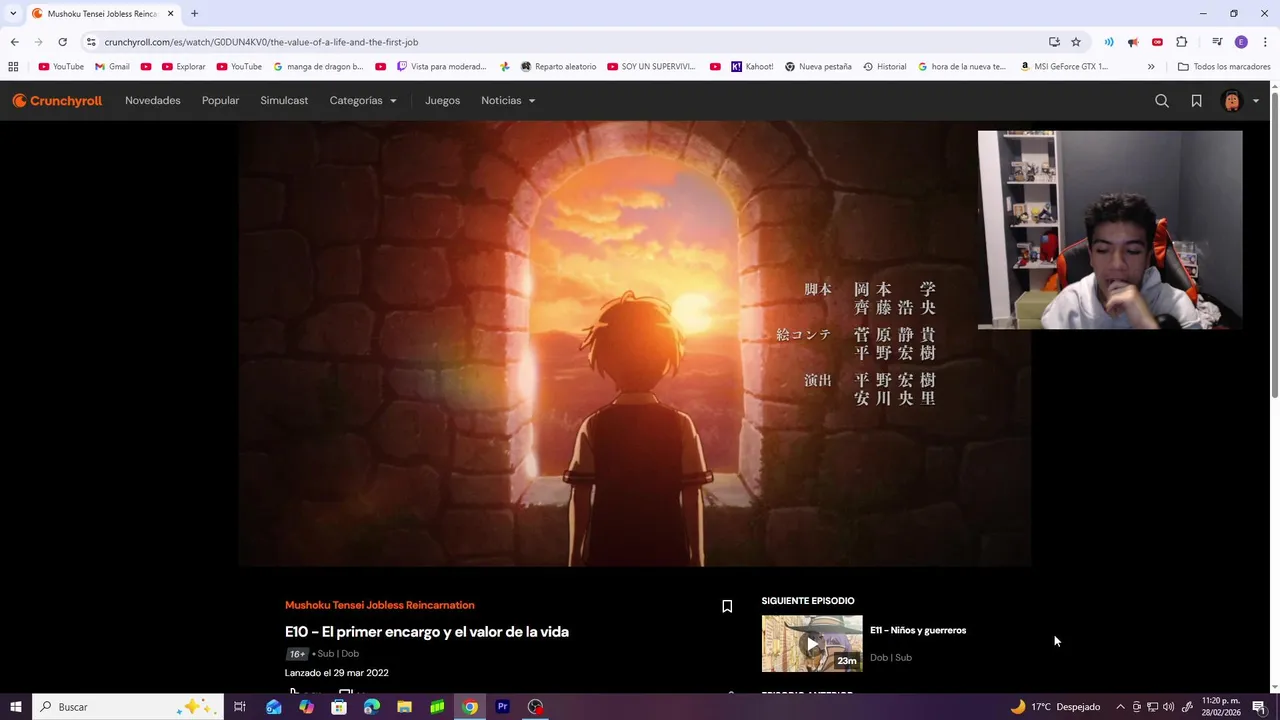Go back in browser history

pos(14,42)
